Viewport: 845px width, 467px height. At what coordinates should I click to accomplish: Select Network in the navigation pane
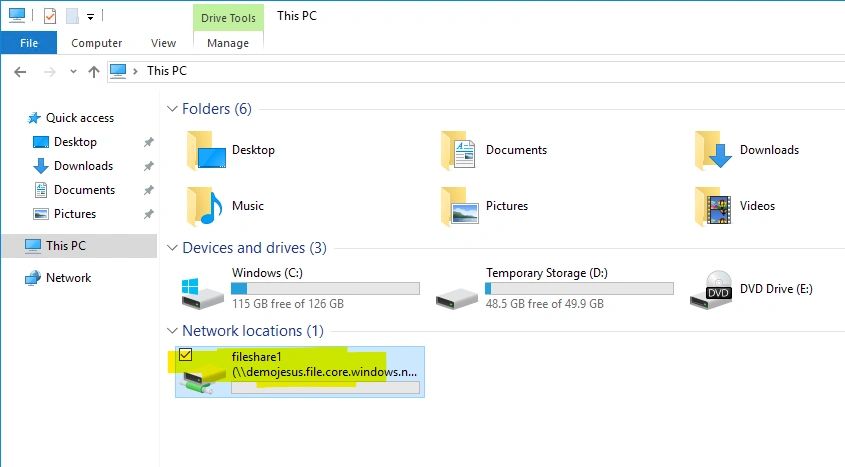point(68,278)
